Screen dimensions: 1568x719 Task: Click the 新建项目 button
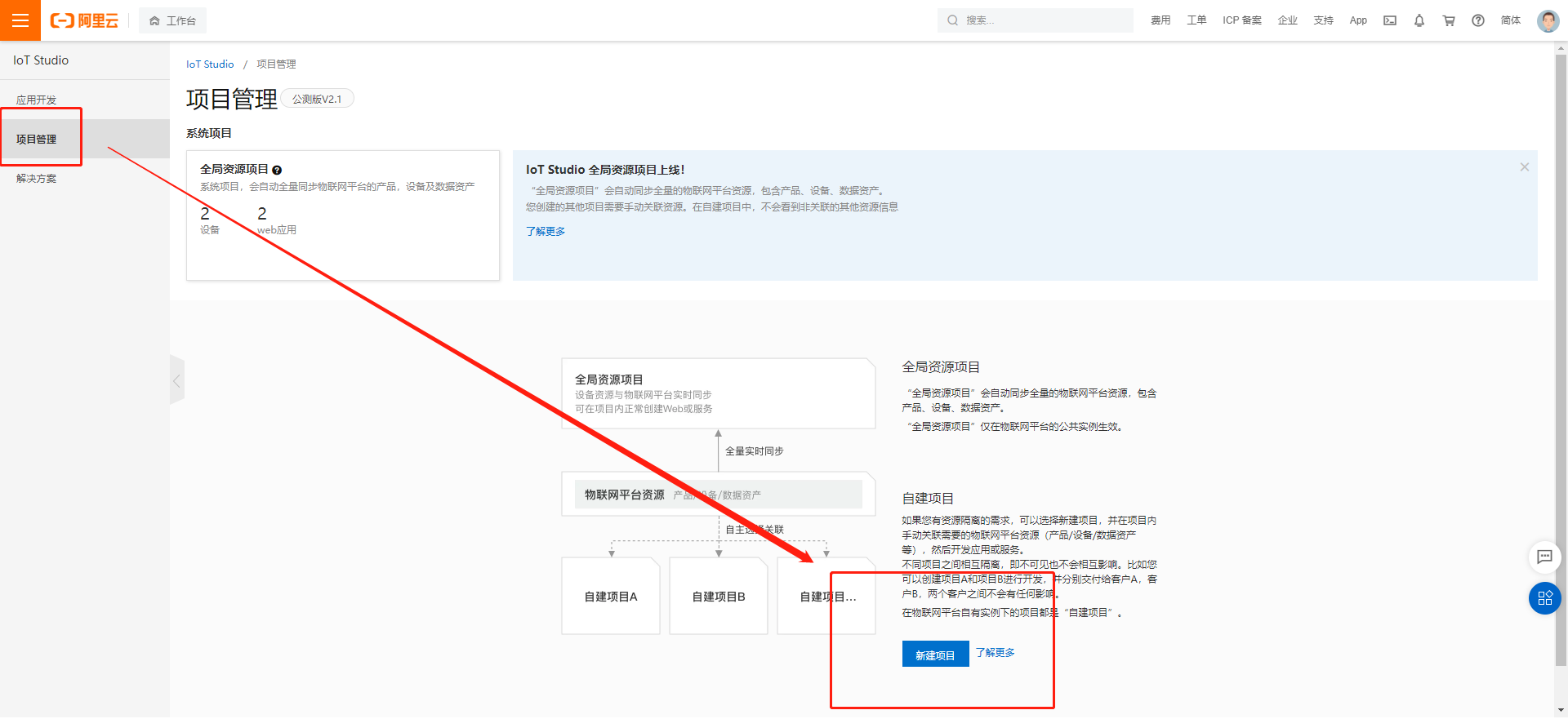tap(935, 654)
